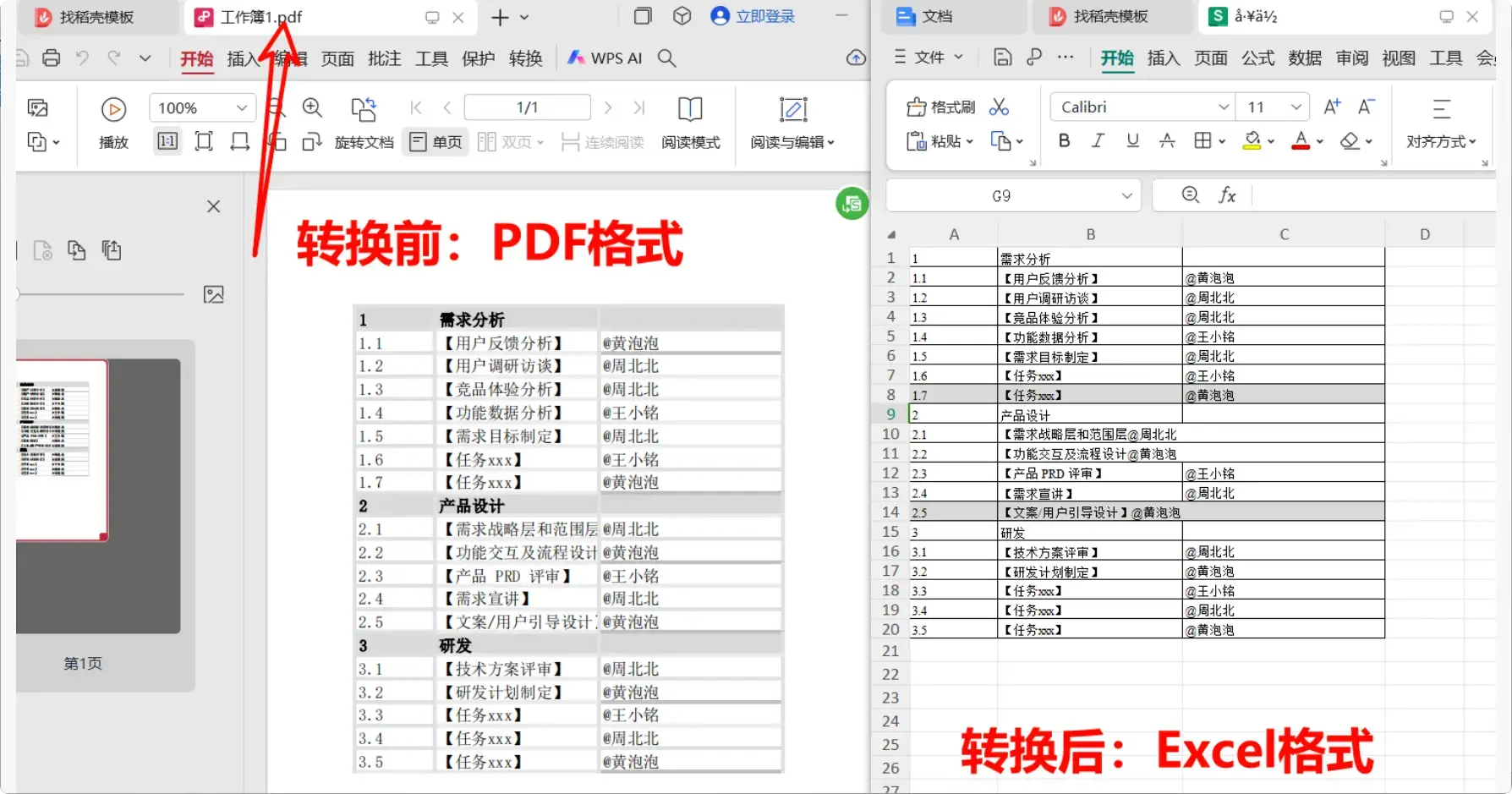This screenshot has width=1512, height=794.
Task: Apply bold formatting in Excel ribbon
Action: pyautogui.click(x=1063, y=140)
